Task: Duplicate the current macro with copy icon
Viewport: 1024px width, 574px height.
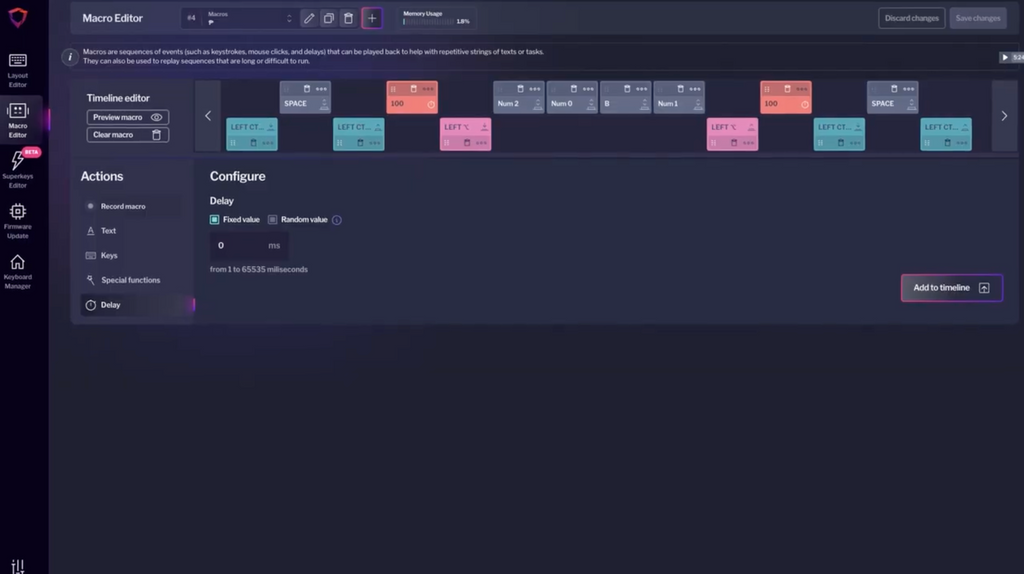Action: click(x=328, y=18)
